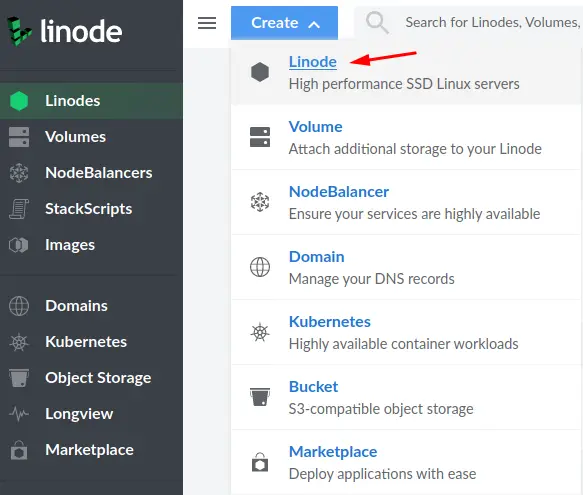
Task: Select Marketplace in the Create menu
Action: click(333, 452)
